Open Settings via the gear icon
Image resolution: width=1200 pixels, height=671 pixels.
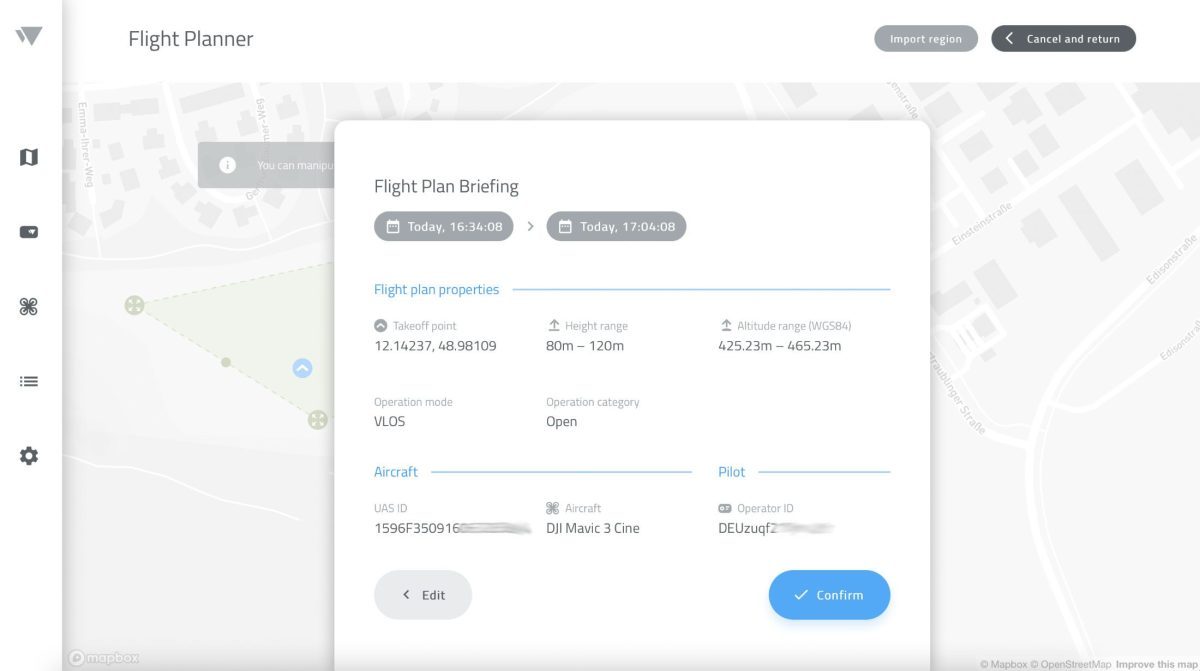click(28, 455)
